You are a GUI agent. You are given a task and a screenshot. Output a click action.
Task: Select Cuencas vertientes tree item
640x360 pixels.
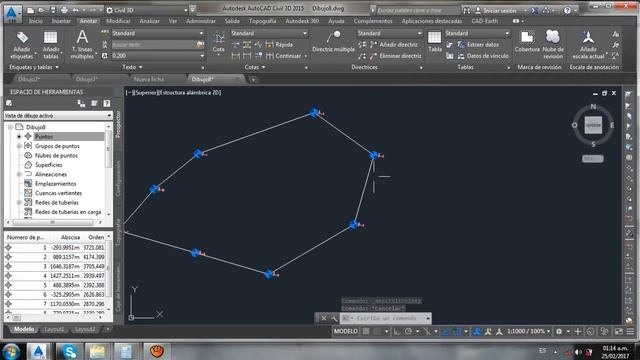(58, 193)
